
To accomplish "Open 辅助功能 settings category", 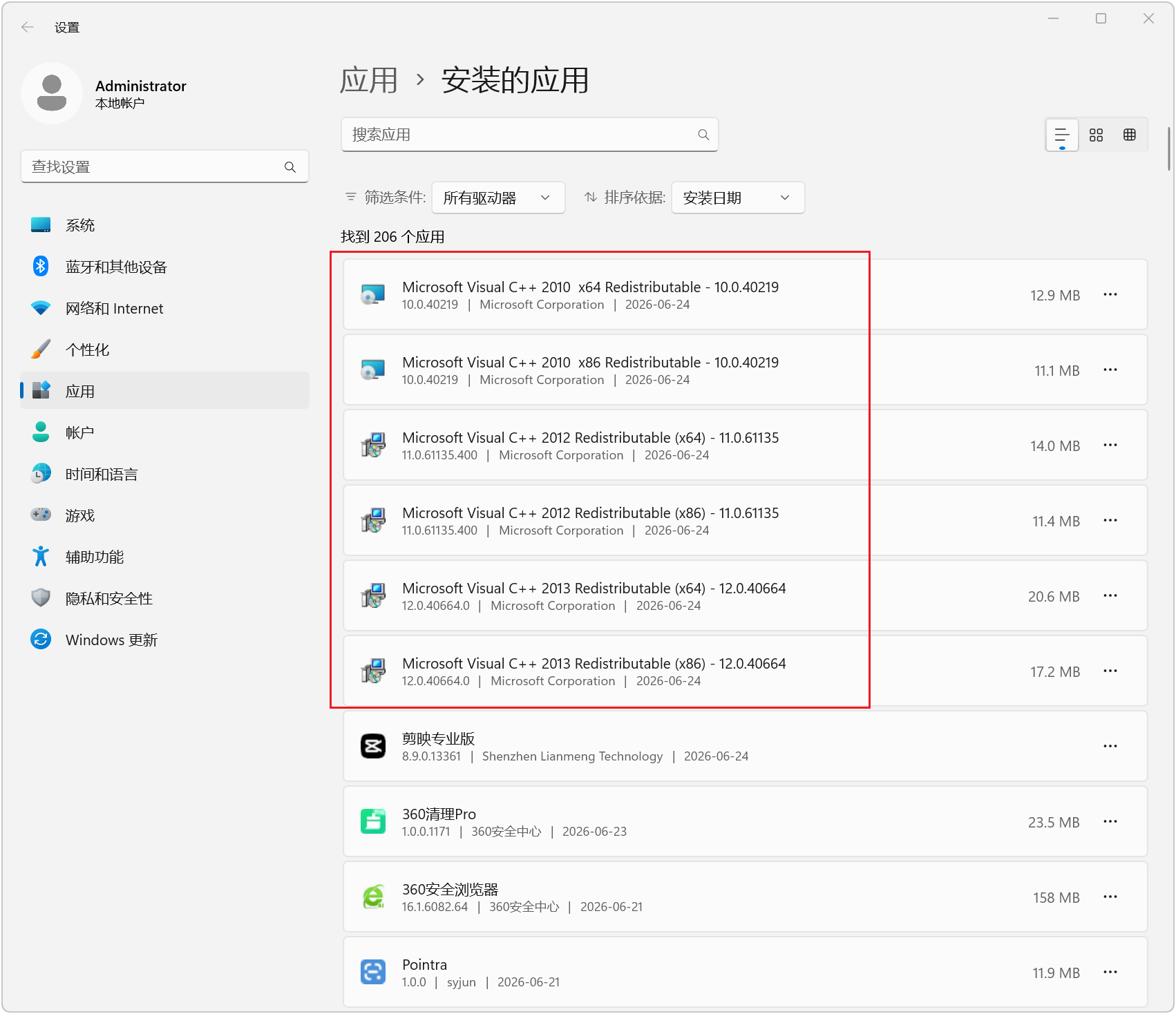I will (x=164, y=557).
